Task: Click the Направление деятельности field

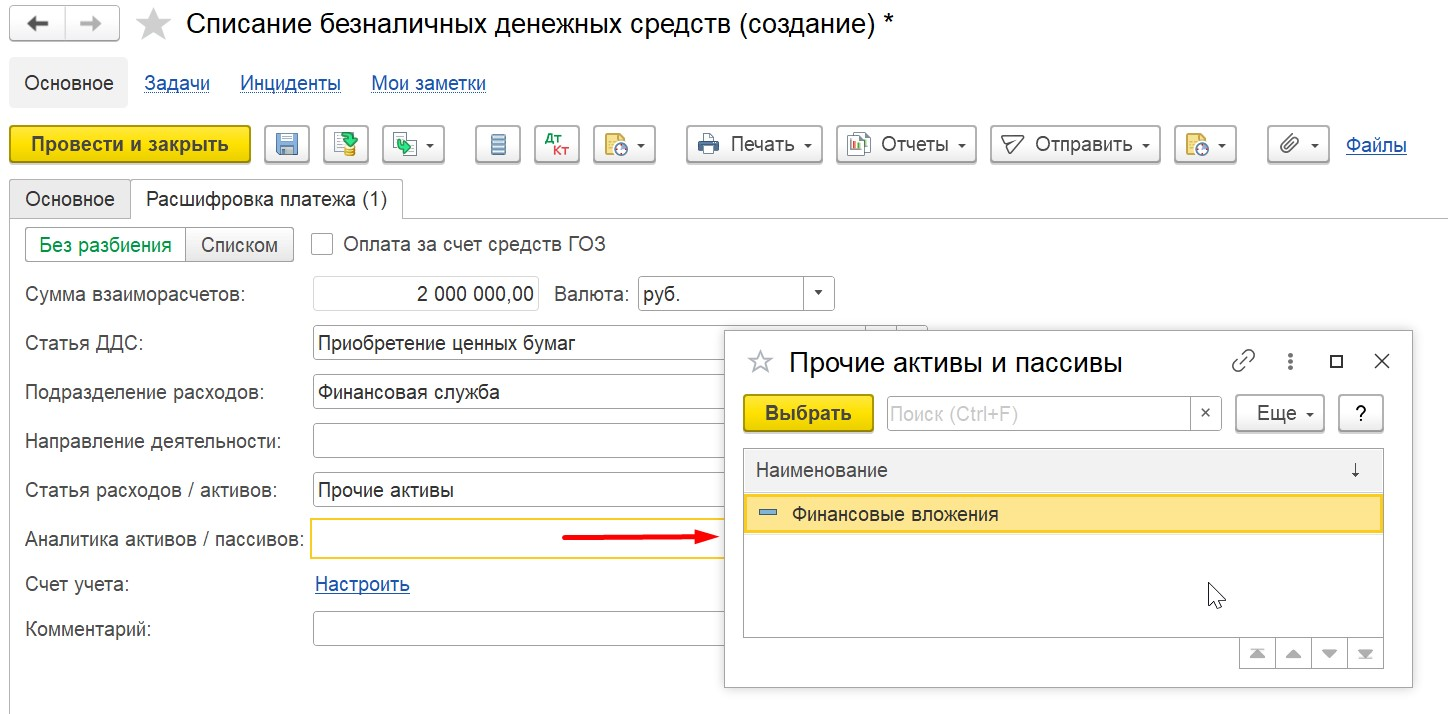Action: point(518,441)
